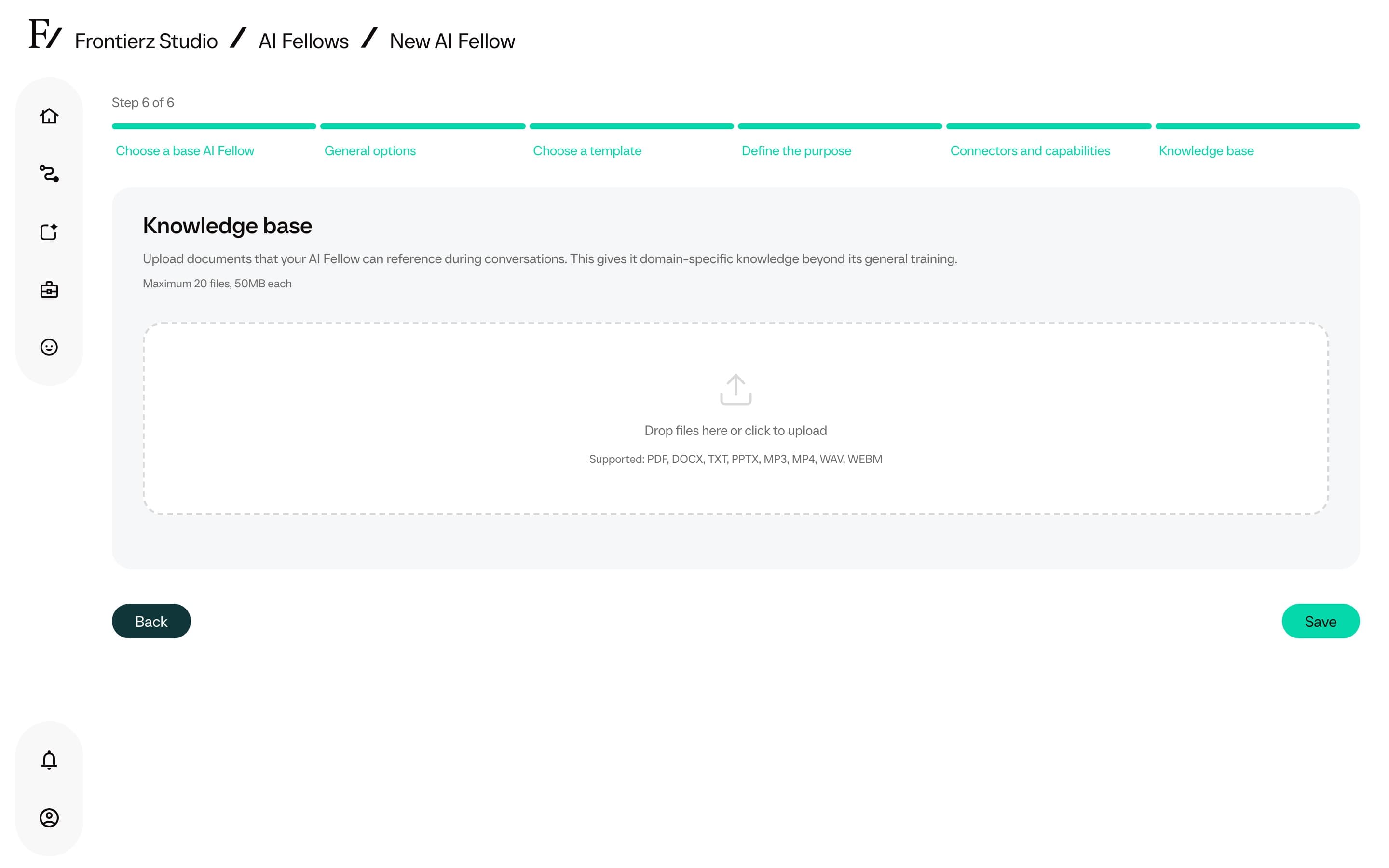Jump to Define the purpose step
This screenshot has width=1389, height=868.
click(796, 151)
